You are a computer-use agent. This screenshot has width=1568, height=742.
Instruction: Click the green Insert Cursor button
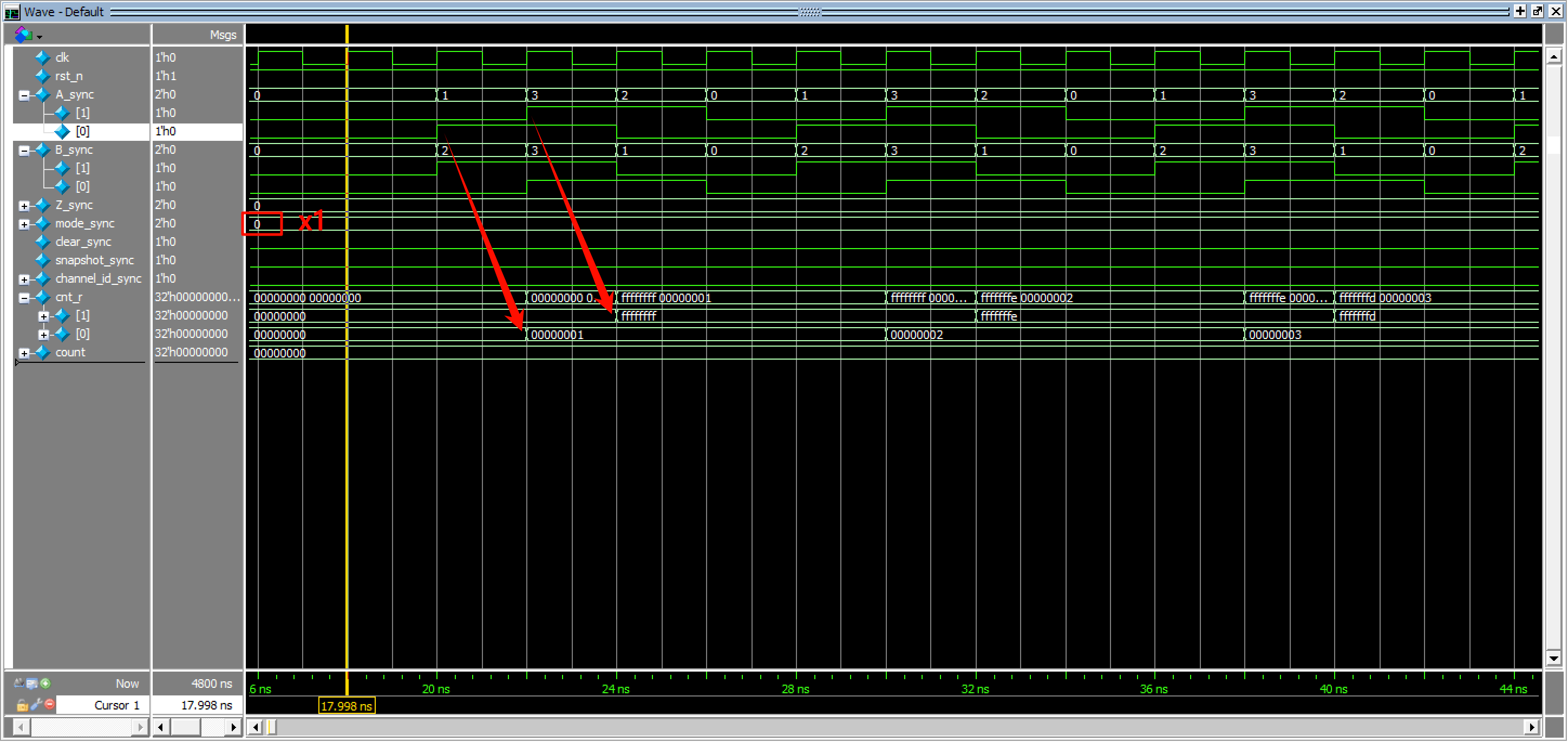point(45,684)
